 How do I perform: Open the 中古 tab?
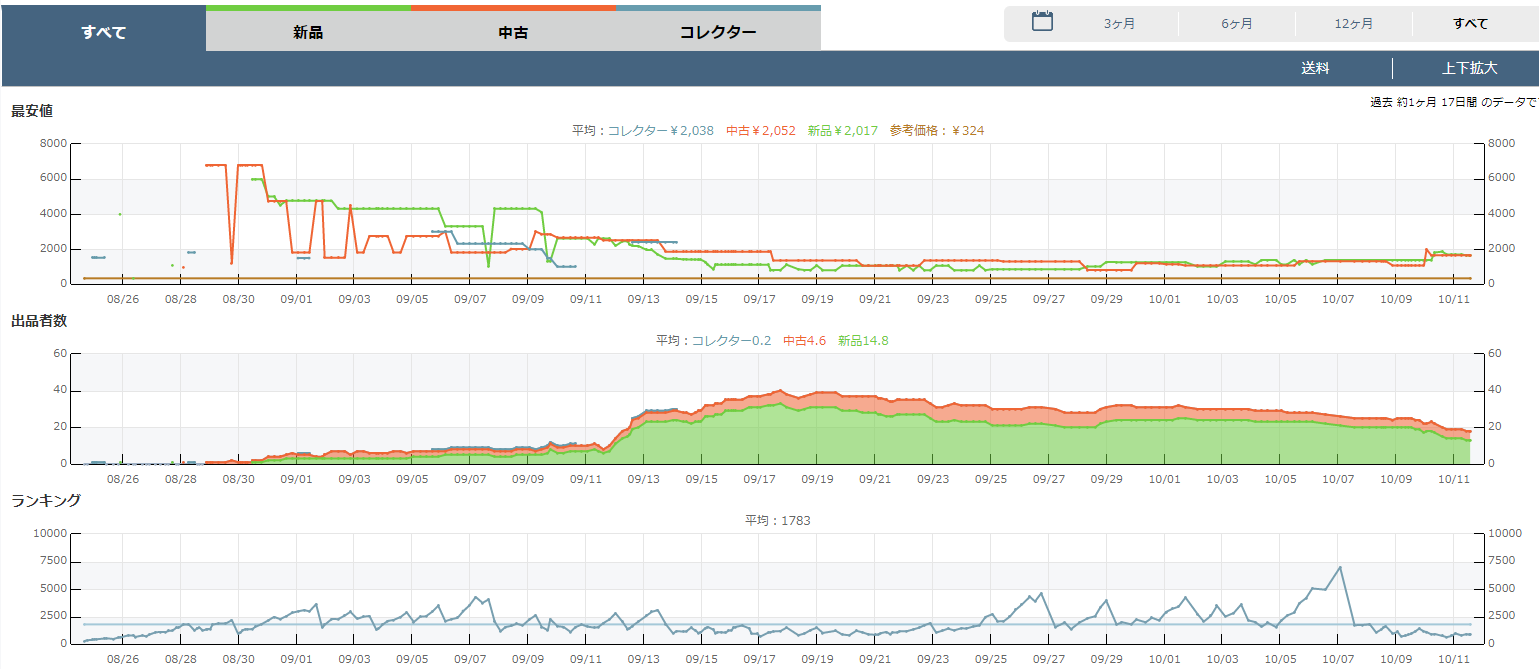pyautogui.click(x=513, y=32)
